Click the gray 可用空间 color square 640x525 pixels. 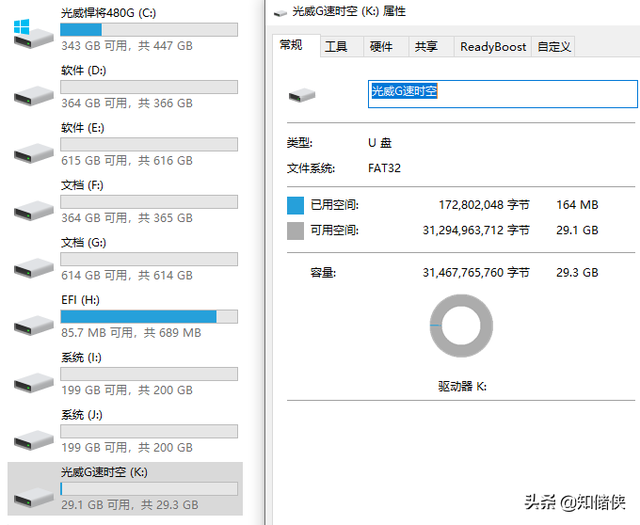(295, 231)
